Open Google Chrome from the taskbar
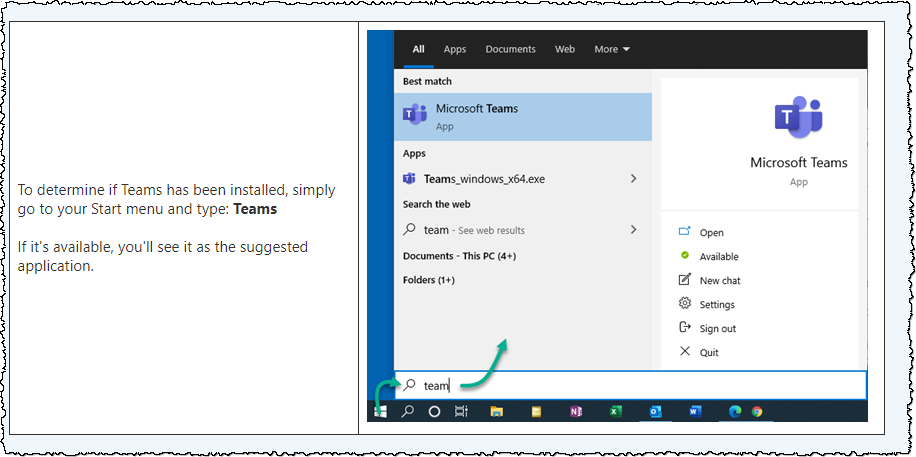 (x=757, y=411)
